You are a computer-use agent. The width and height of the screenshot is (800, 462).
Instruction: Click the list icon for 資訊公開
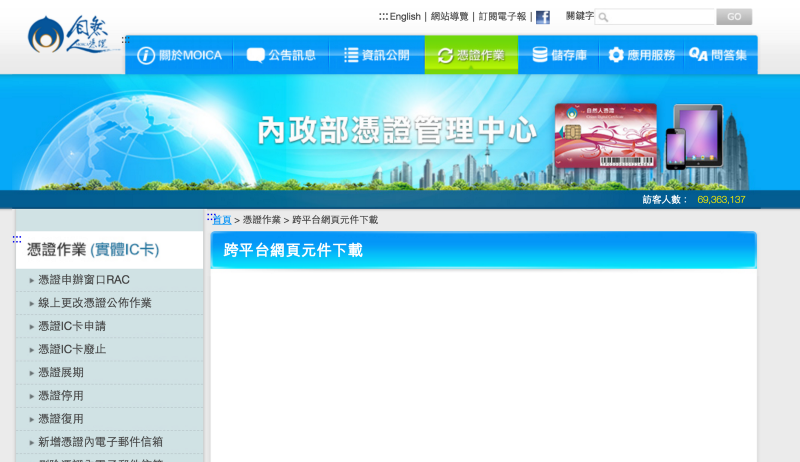(x=351, y=55)
